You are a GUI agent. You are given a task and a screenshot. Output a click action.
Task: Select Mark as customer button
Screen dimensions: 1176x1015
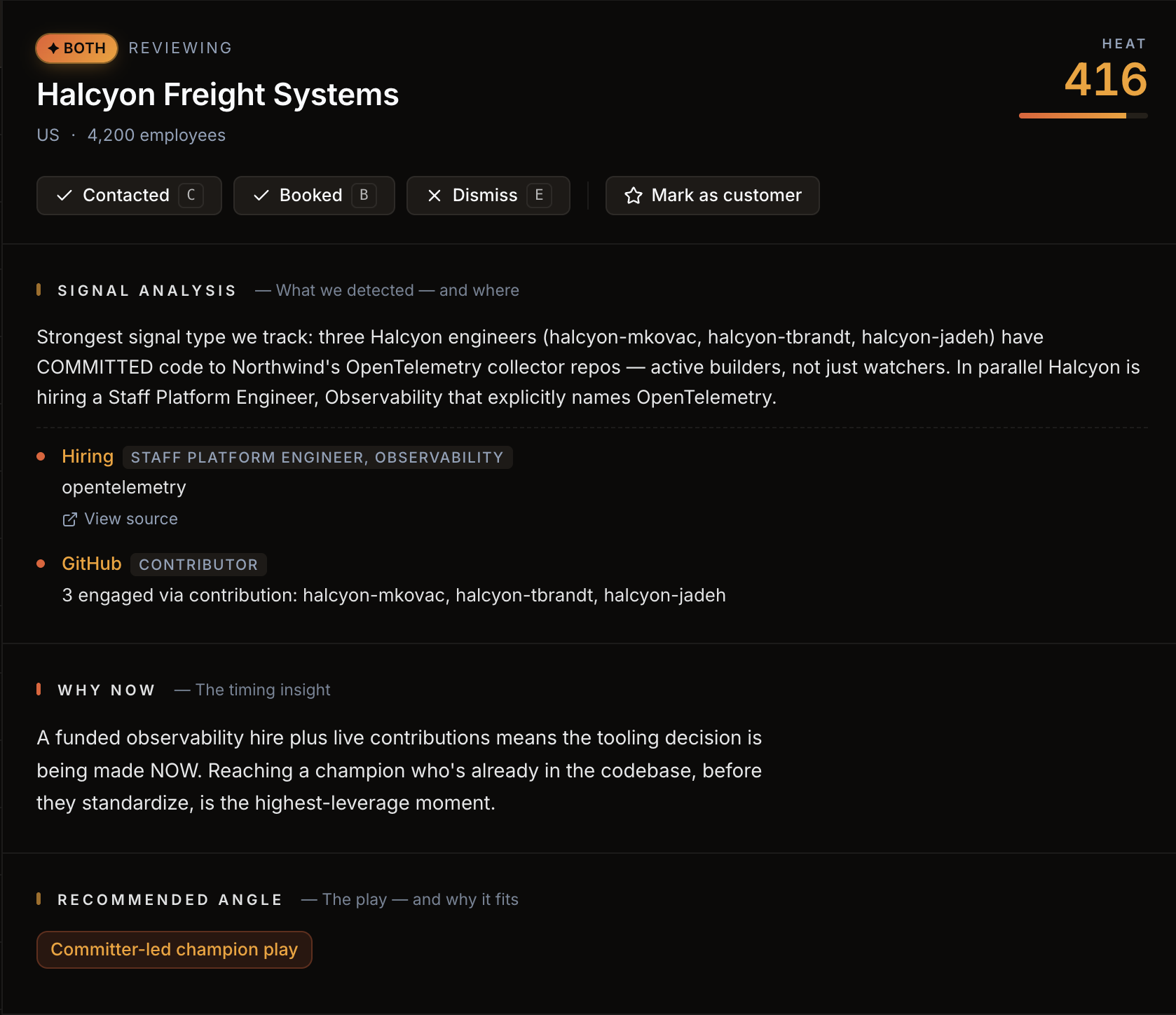tap(712, 196)
